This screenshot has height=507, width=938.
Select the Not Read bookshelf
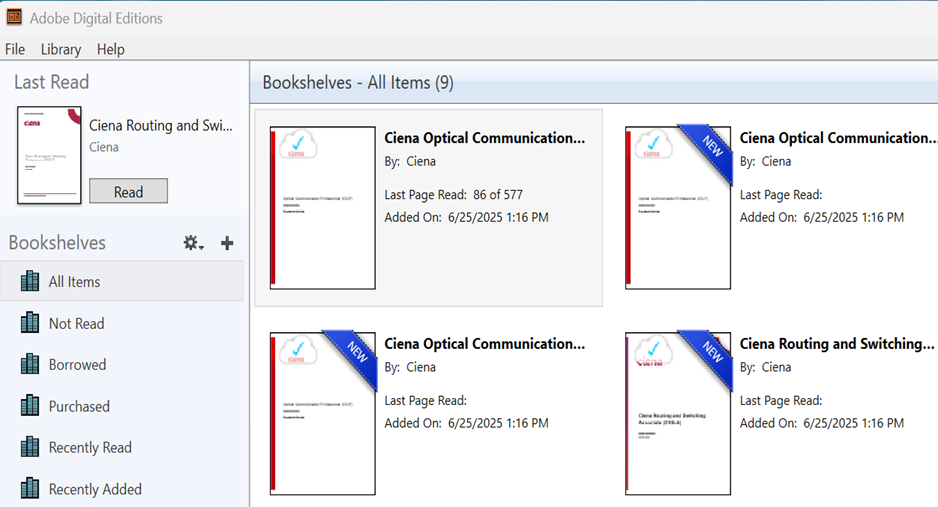coord(121,323)
